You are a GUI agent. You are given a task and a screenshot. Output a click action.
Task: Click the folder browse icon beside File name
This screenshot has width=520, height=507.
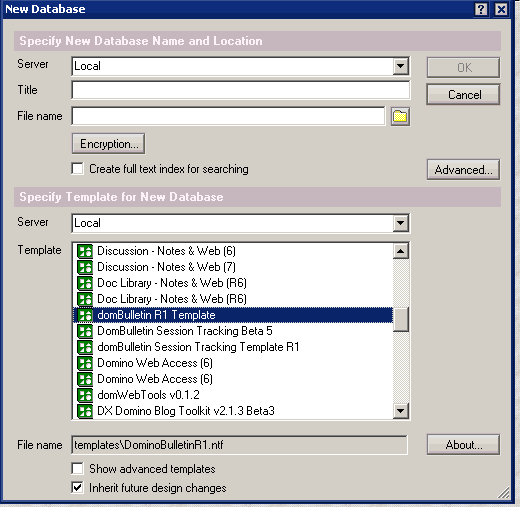tap(400, 116)
